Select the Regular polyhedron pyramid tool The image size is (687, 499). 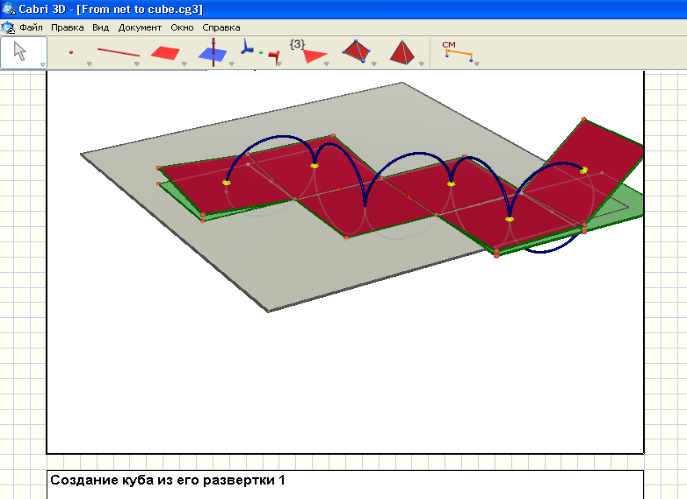tap(402, 51)
